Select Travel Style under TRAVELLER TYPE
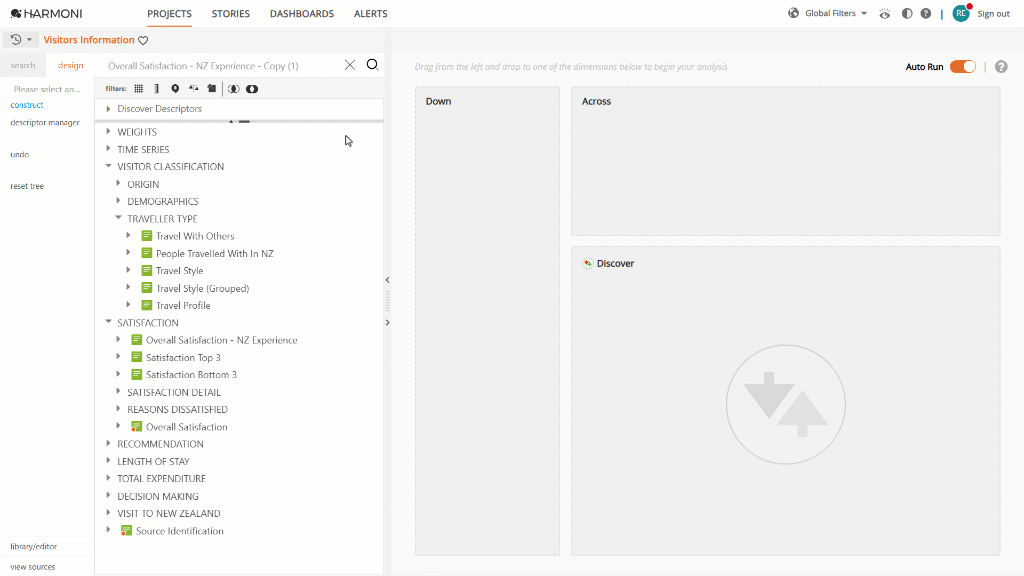This screenshot has height=576, width=1024. [180, 270]
